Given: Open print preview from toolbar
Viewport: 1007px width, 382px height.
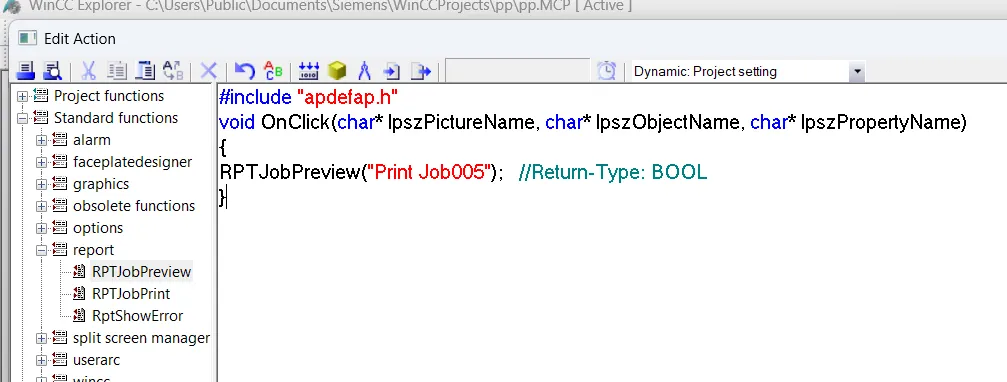Looking at the screenshot, I should pyautogui.click(x=52, y=71).
